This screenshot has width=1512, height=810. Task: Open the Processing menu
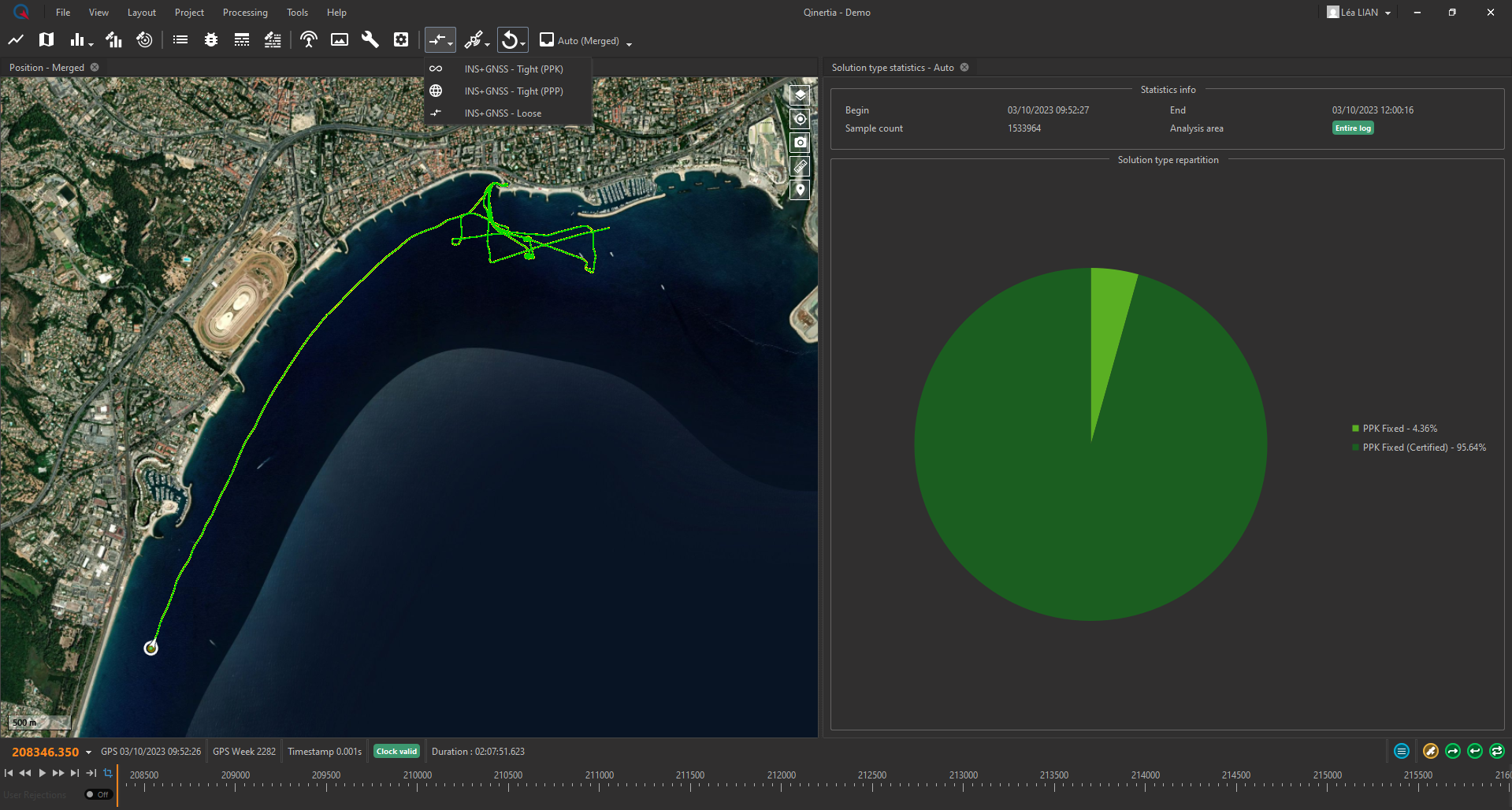pyautogui.click(x=245, y=13)
